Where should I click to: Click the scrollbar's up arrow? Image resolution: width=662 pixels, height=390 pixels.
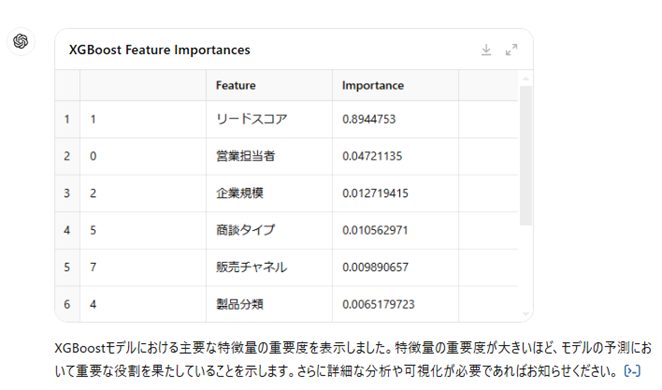pos(526,79)
